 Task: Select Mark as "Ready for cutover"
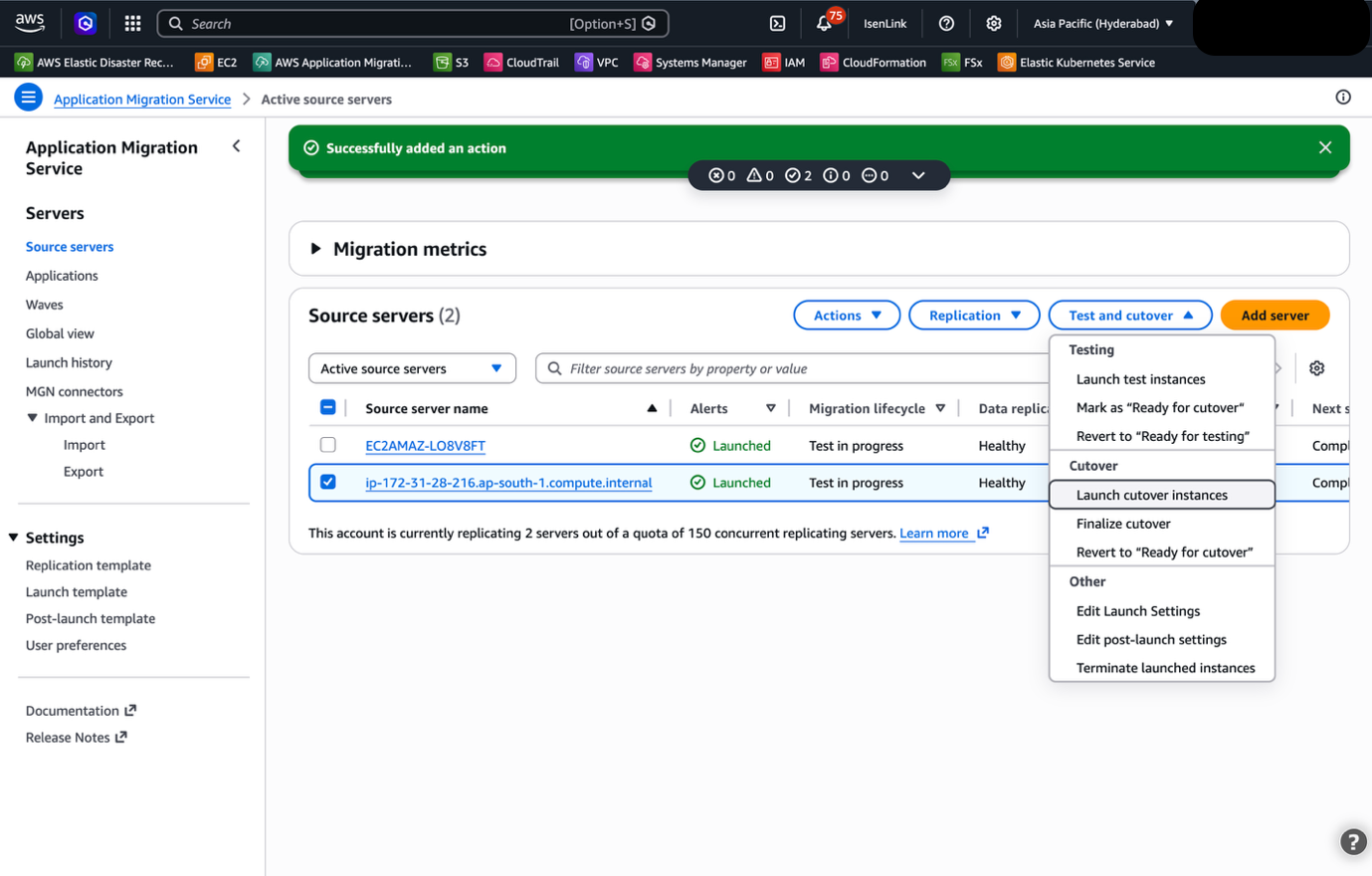1162,407
